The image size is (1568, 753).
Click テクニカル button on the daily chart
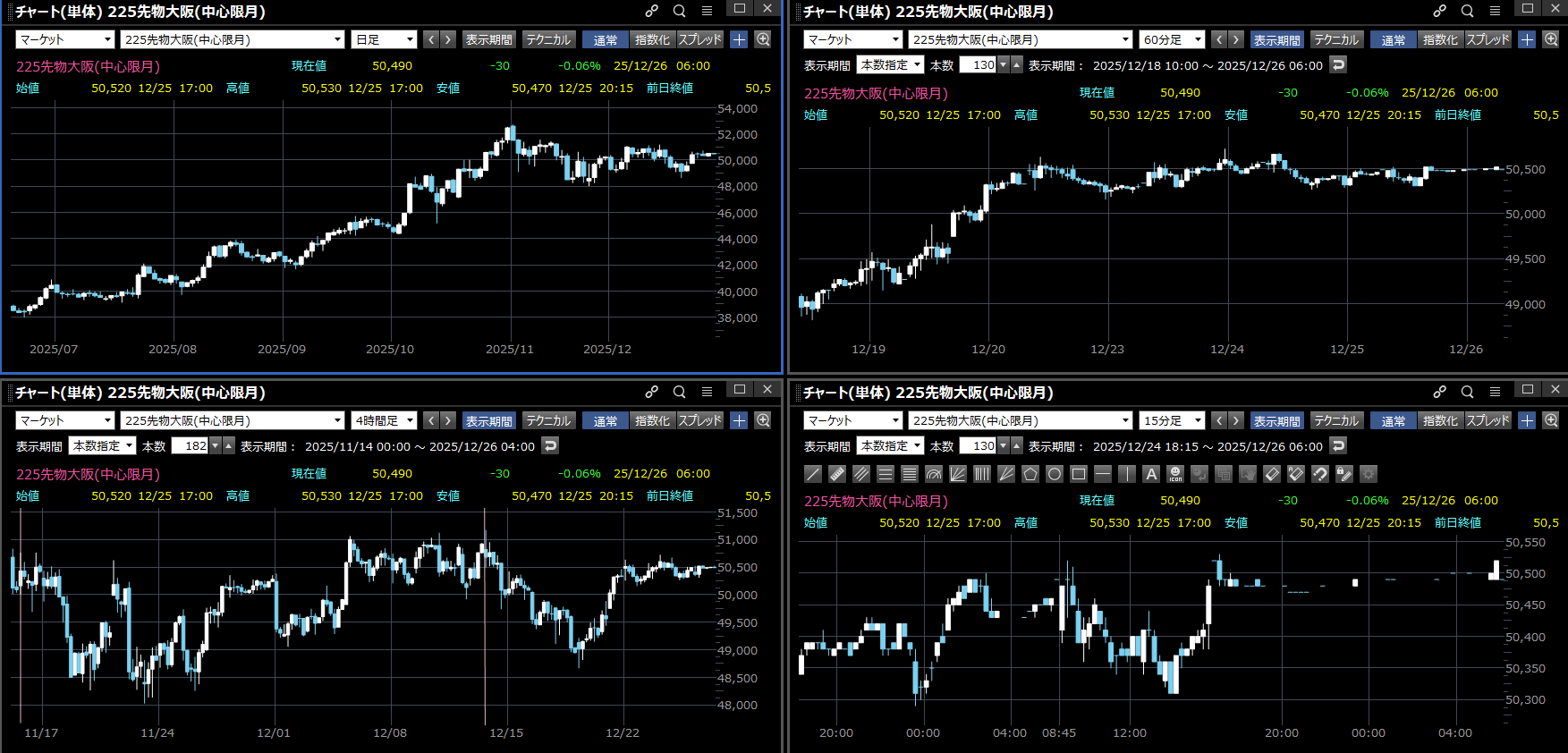(x=548, y=39)
